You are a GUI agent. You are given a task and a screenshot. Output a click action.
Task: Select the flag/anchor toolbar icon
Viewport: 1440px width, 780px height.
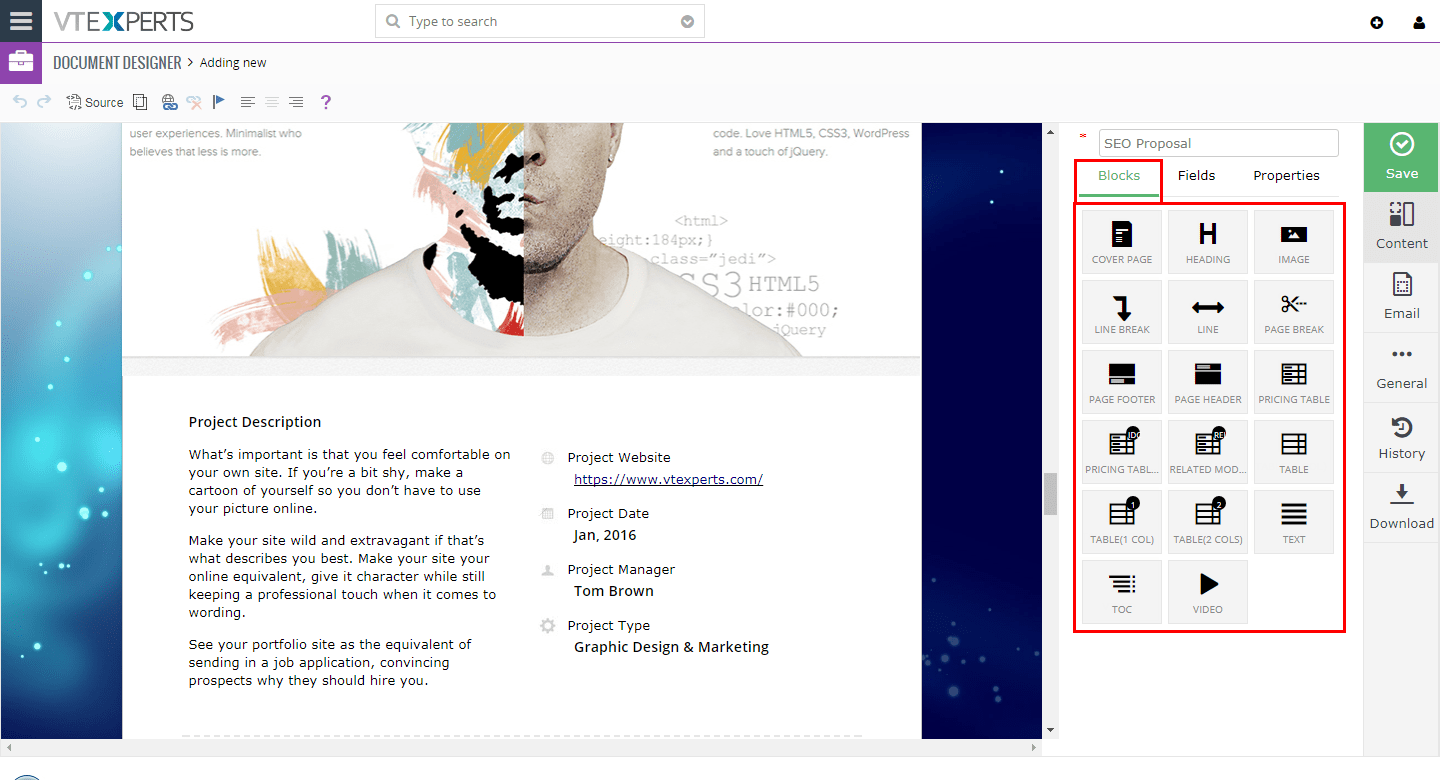point(218,101)
